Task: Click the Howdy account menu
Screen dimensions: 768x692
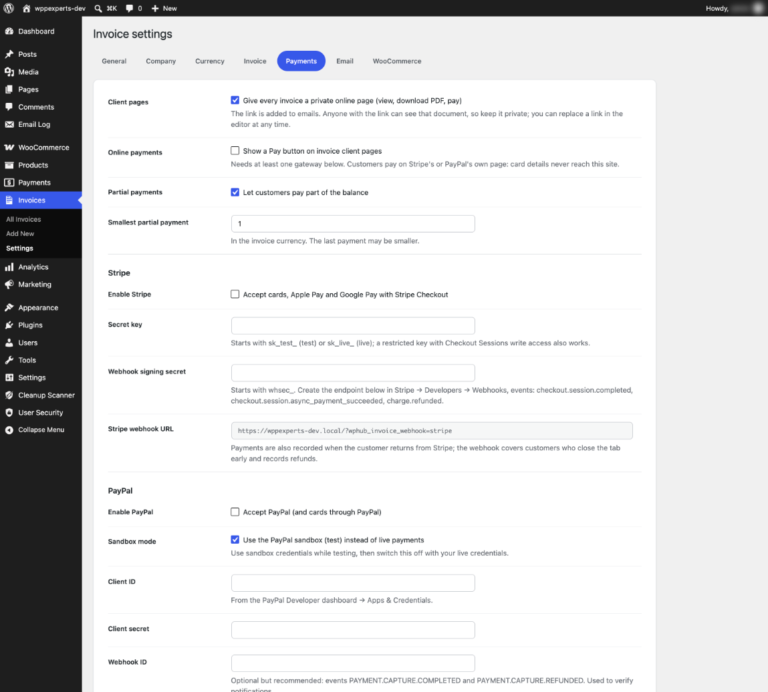Action: coord(734,8)
